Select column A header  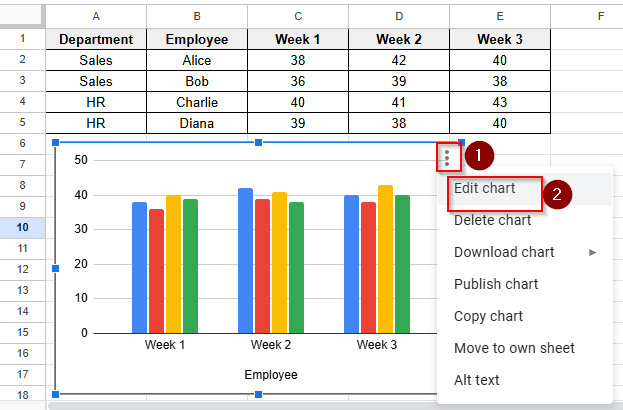tap(96, 16)
